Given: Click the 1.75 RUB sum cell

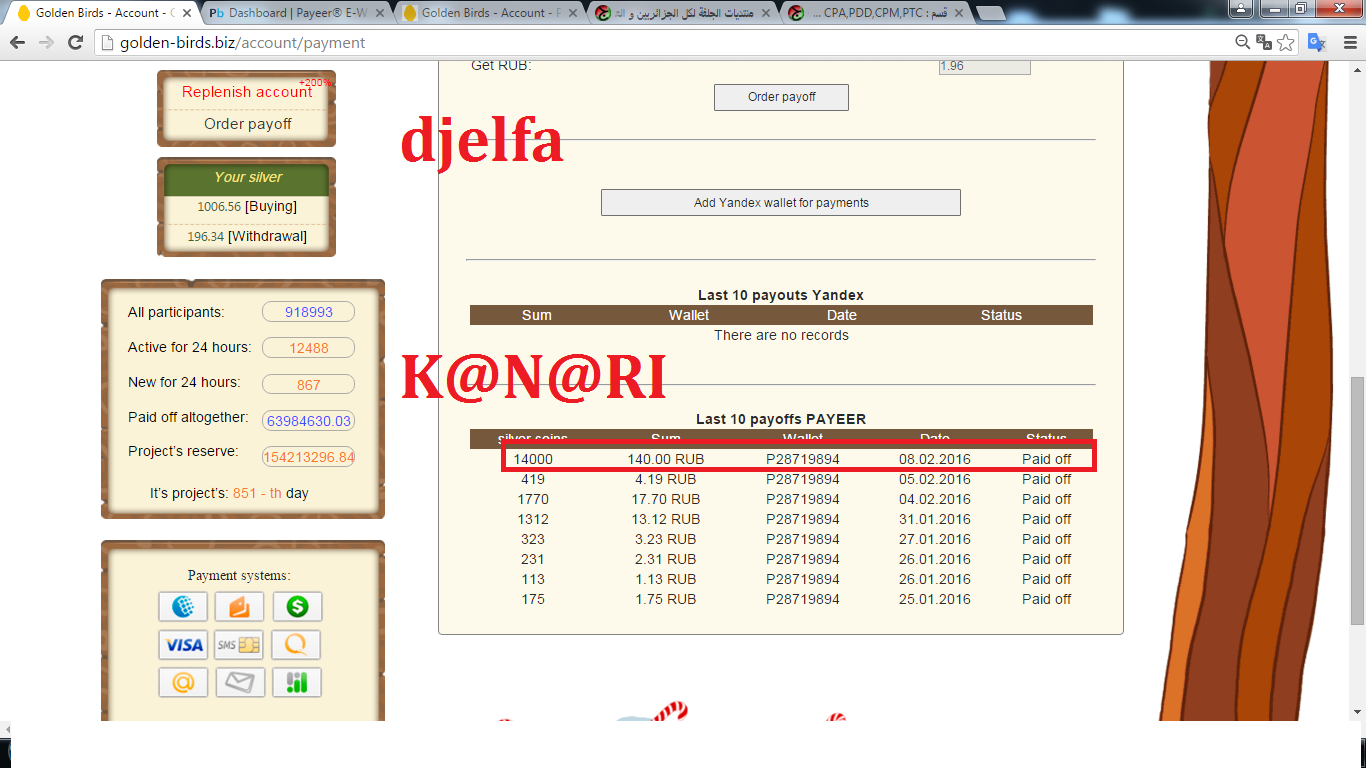Looking at the screenshot, I should coord(665,599).
